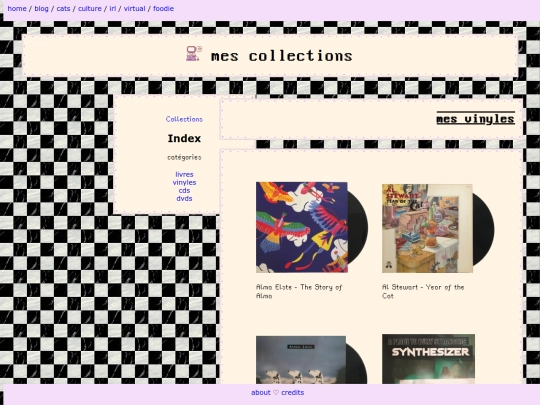The image size is (540, 405).
Task: Select the cds category
Action: point(184,190)
